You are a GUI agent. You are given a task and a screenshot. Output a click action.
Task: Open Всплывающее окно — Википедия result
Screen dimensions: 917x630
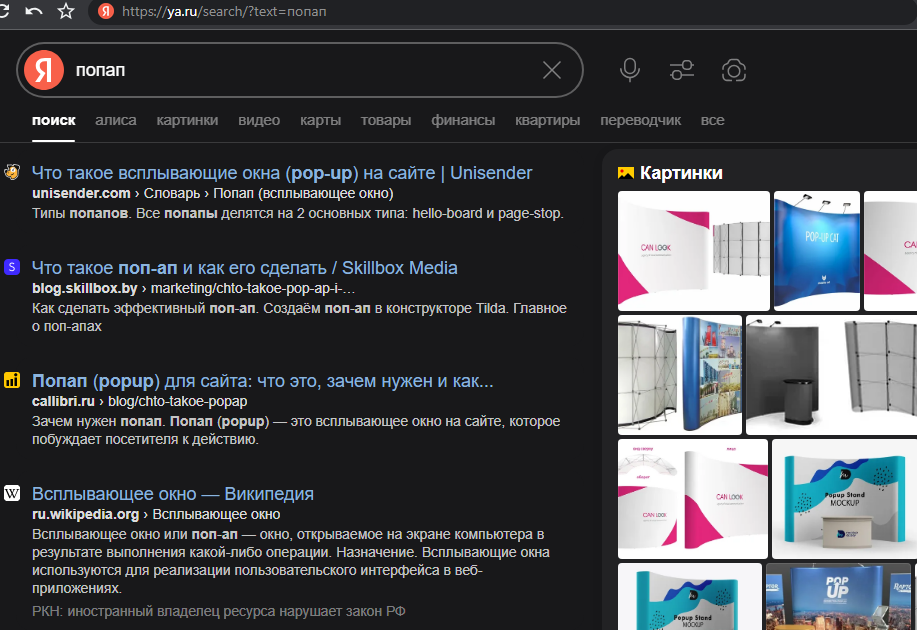(x=173, y=494)
